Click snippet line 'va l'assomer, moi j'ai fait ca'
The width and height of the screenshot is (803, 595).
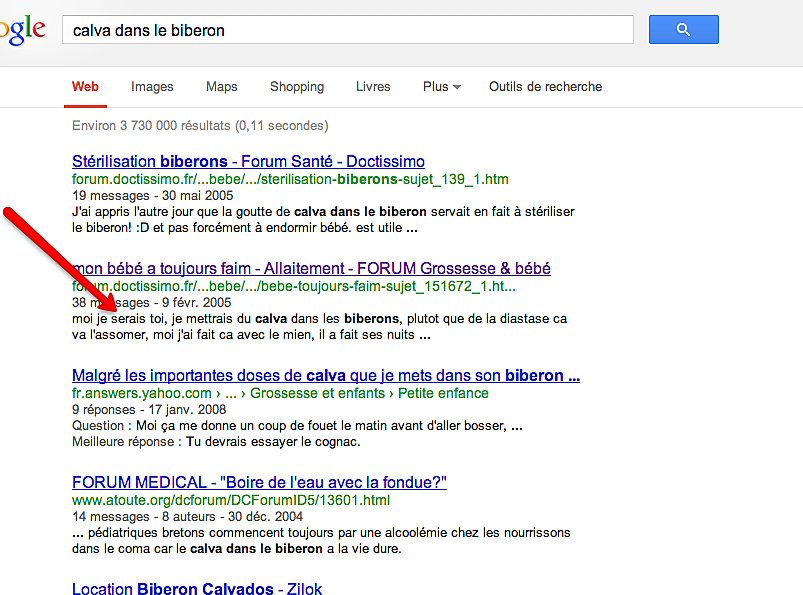(x=251, y=334)
